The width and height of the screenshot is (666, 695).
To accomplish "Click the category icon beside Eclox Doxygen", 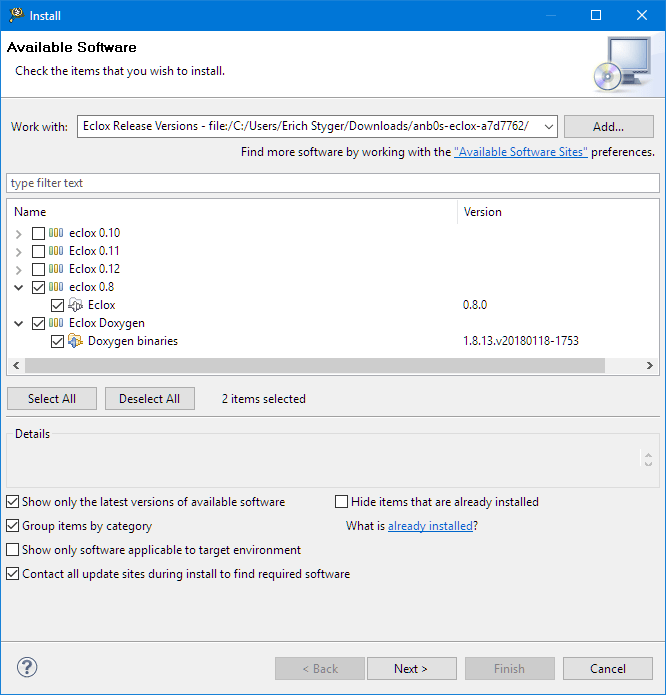I will [56, 323].
